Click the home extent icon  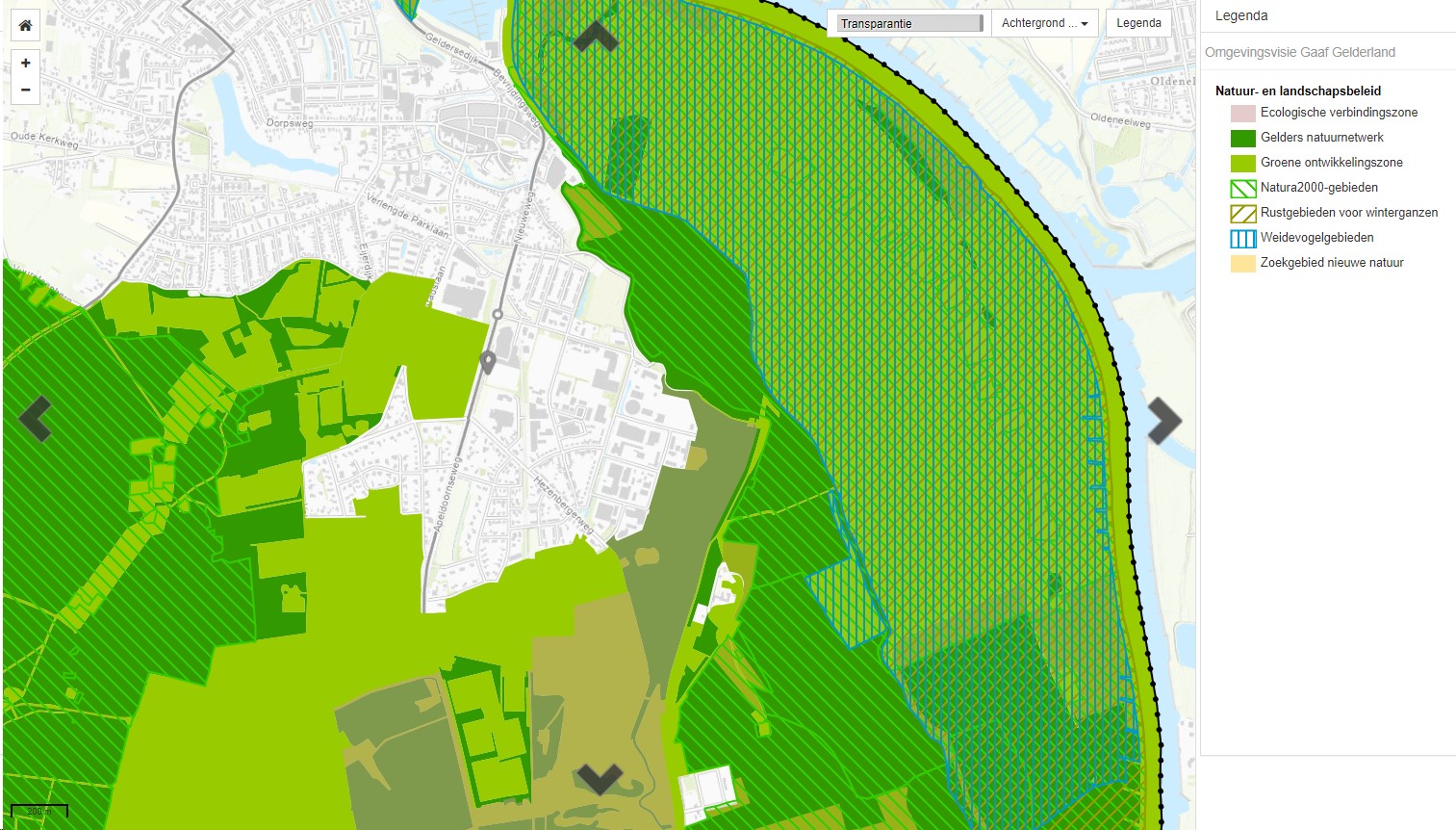click(x=26, y=25)
